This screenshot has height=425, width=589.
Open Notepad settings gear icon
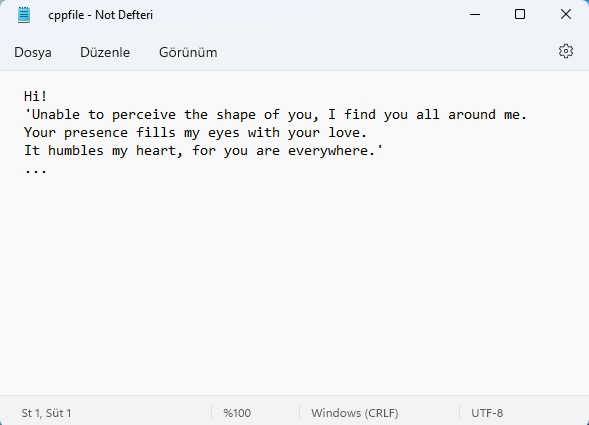(x=566, y=51)
